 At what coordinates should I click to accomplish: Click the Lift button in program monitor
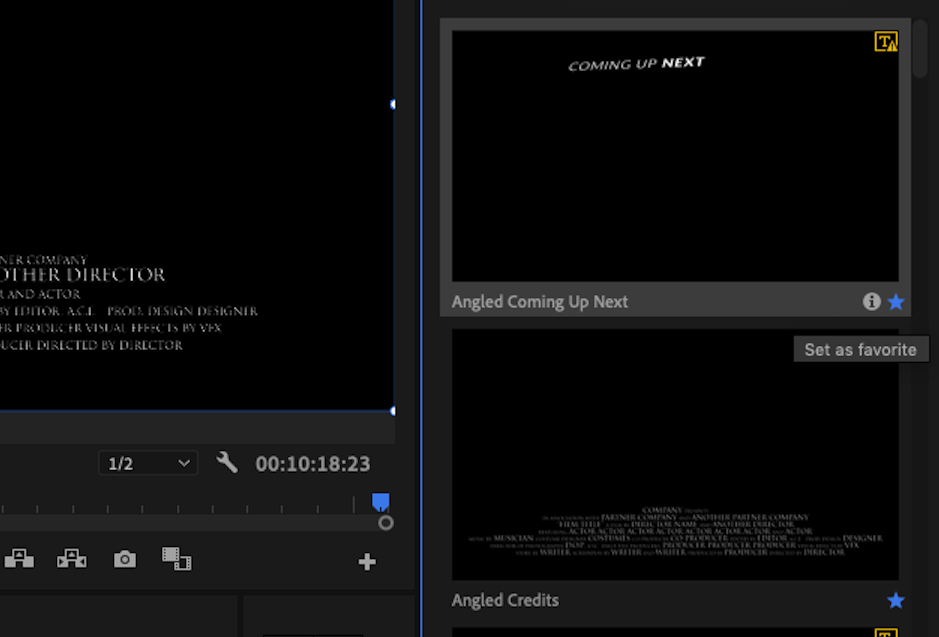click(19, 559)
